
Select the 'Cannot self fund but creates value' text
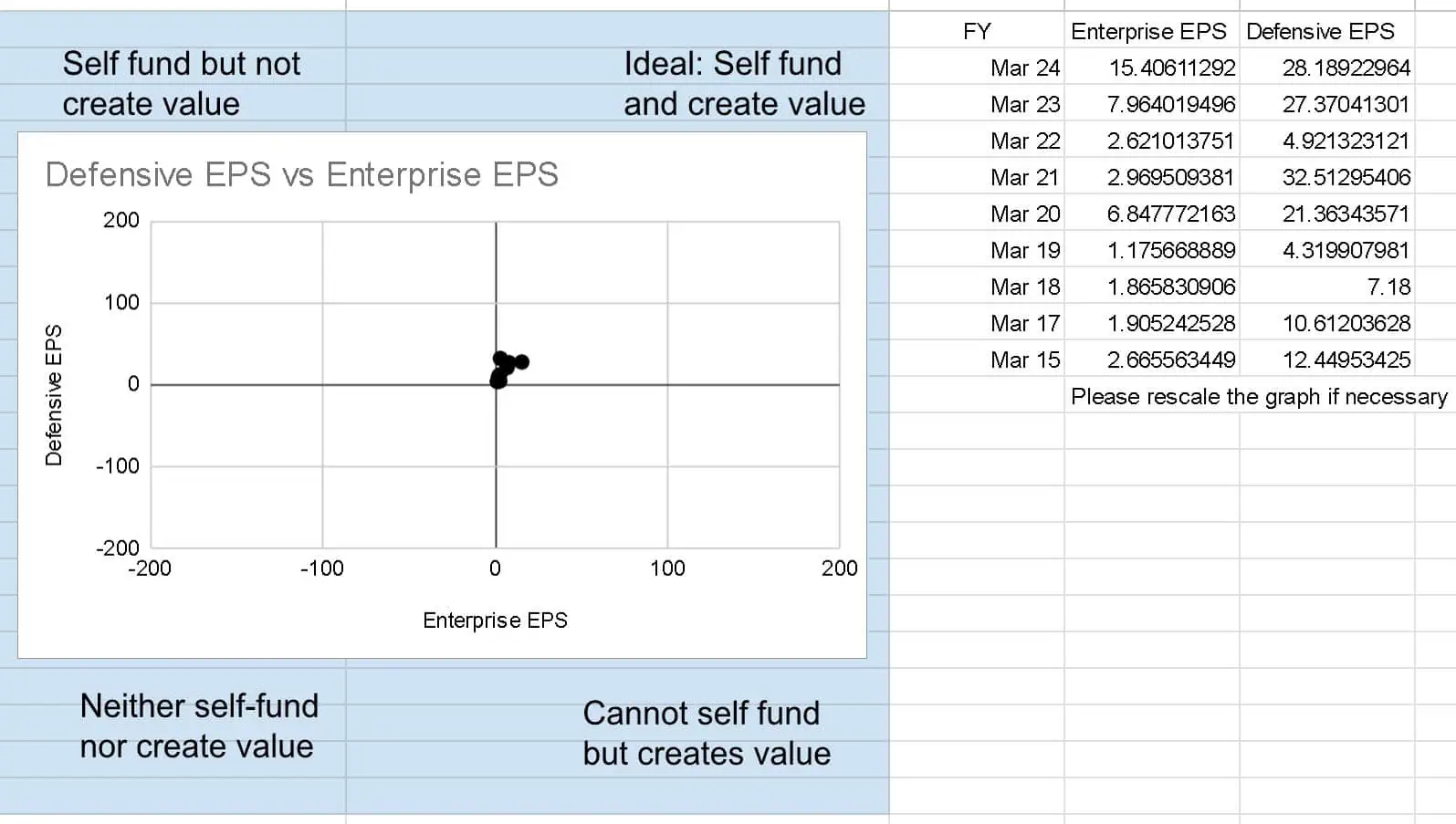707,734
